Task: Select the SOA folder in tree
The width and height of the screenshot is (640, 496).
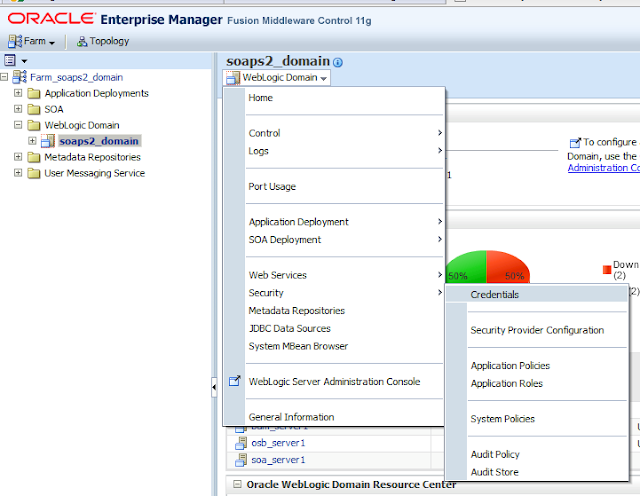Action: coord(53,109)
